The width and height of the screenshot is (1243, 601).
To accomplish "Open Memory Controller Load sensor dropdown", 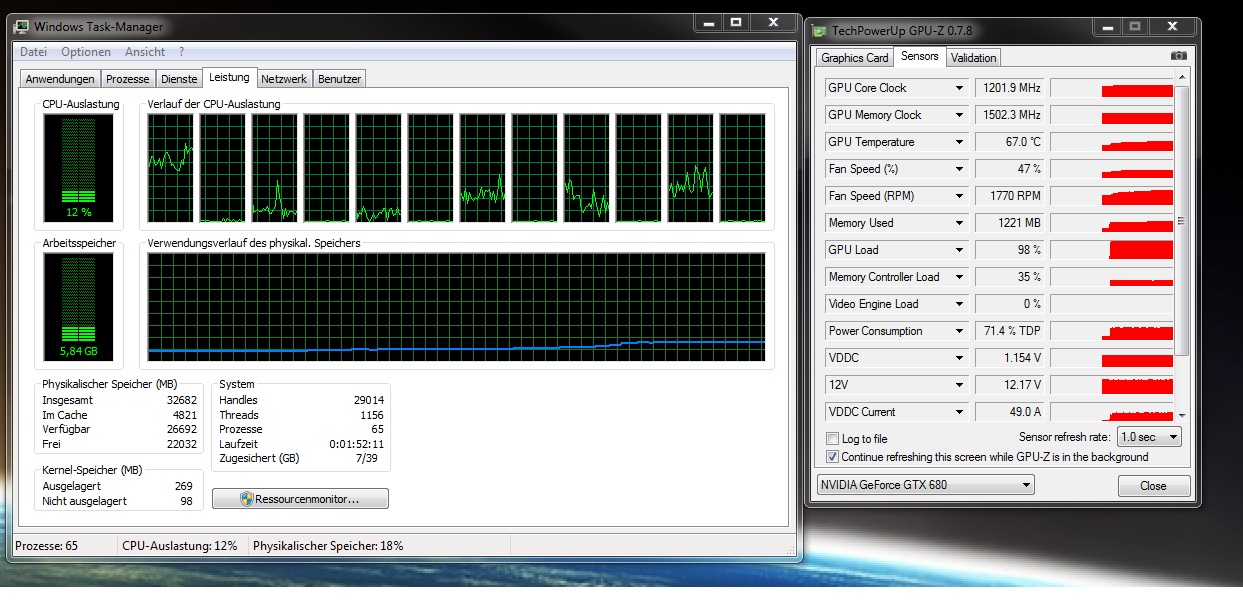I will (959, 277).
